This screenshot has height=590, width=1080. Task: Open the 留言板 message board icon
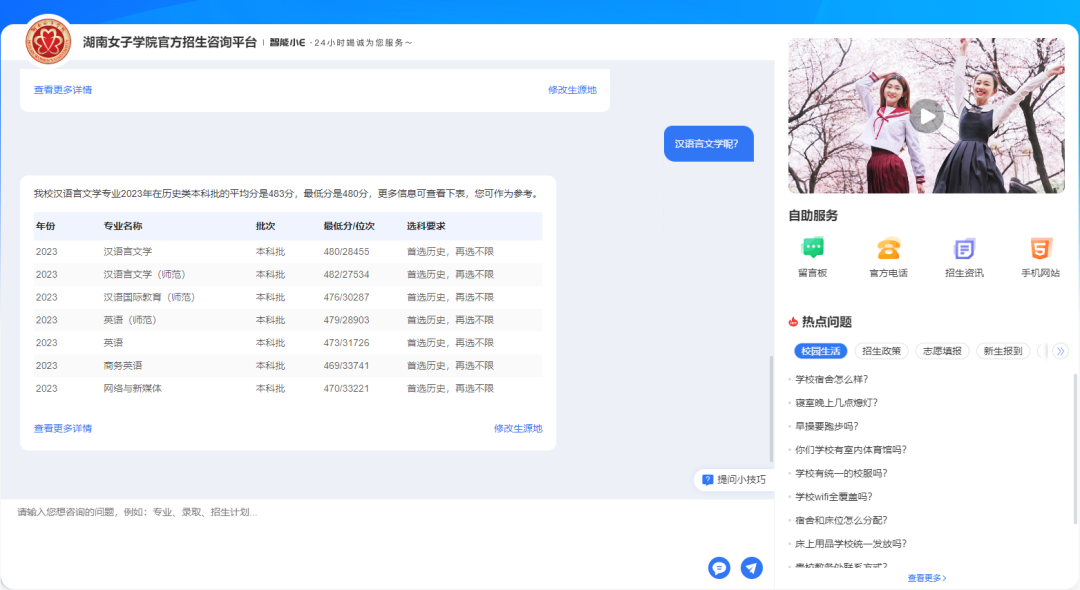(812, 249)
